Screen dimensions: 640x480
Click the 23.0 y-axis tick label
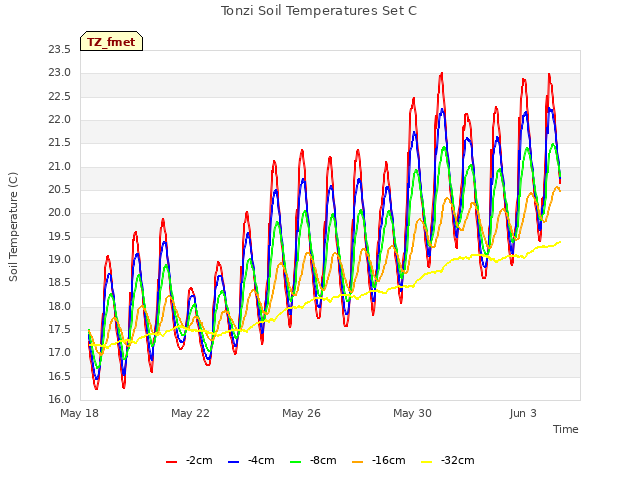pos(60,73)
